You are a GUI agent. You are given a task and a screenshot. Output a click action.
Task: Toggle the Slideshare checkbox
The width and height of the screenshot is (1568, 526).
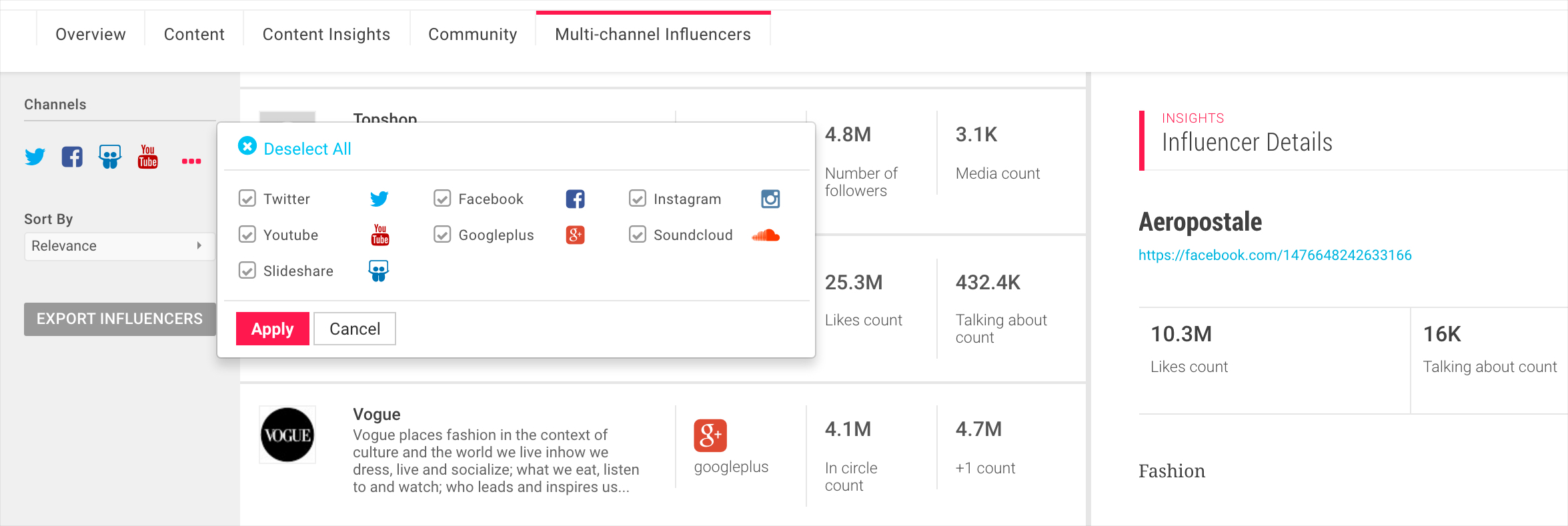(x=247, y=271)
